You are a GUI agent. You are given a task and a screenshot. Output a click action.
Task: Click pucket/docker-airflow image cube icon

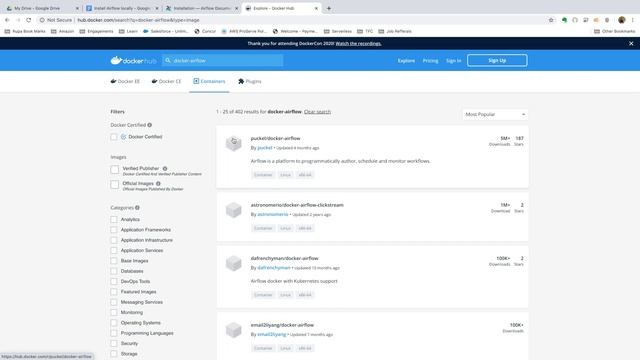click(x=234, y=143)
